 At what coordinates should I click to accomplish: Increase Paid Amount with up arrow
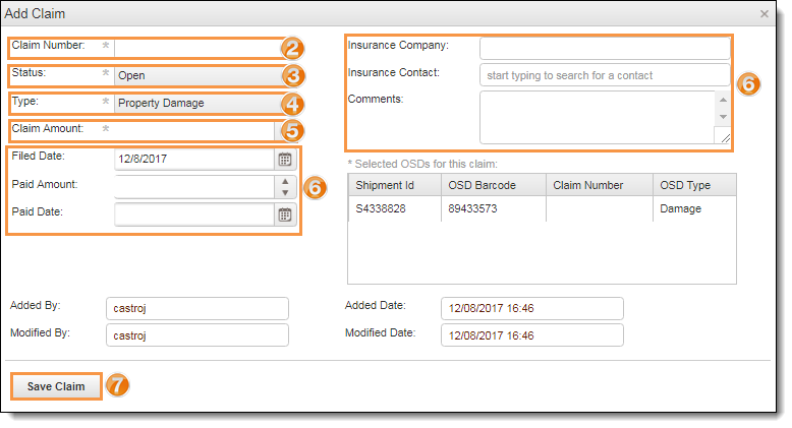pyautogui.click(x=285, y=181)
